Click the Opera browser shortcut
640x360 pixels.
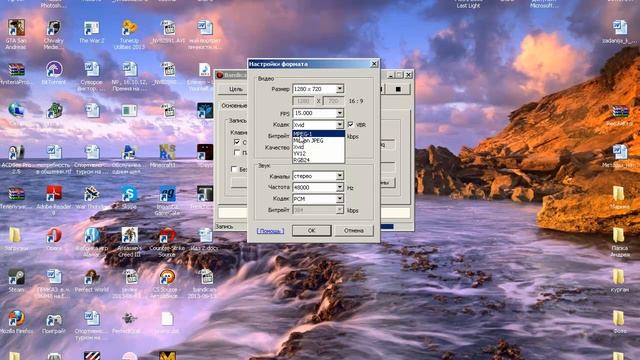pyautogui.click(x=53, y=239)
